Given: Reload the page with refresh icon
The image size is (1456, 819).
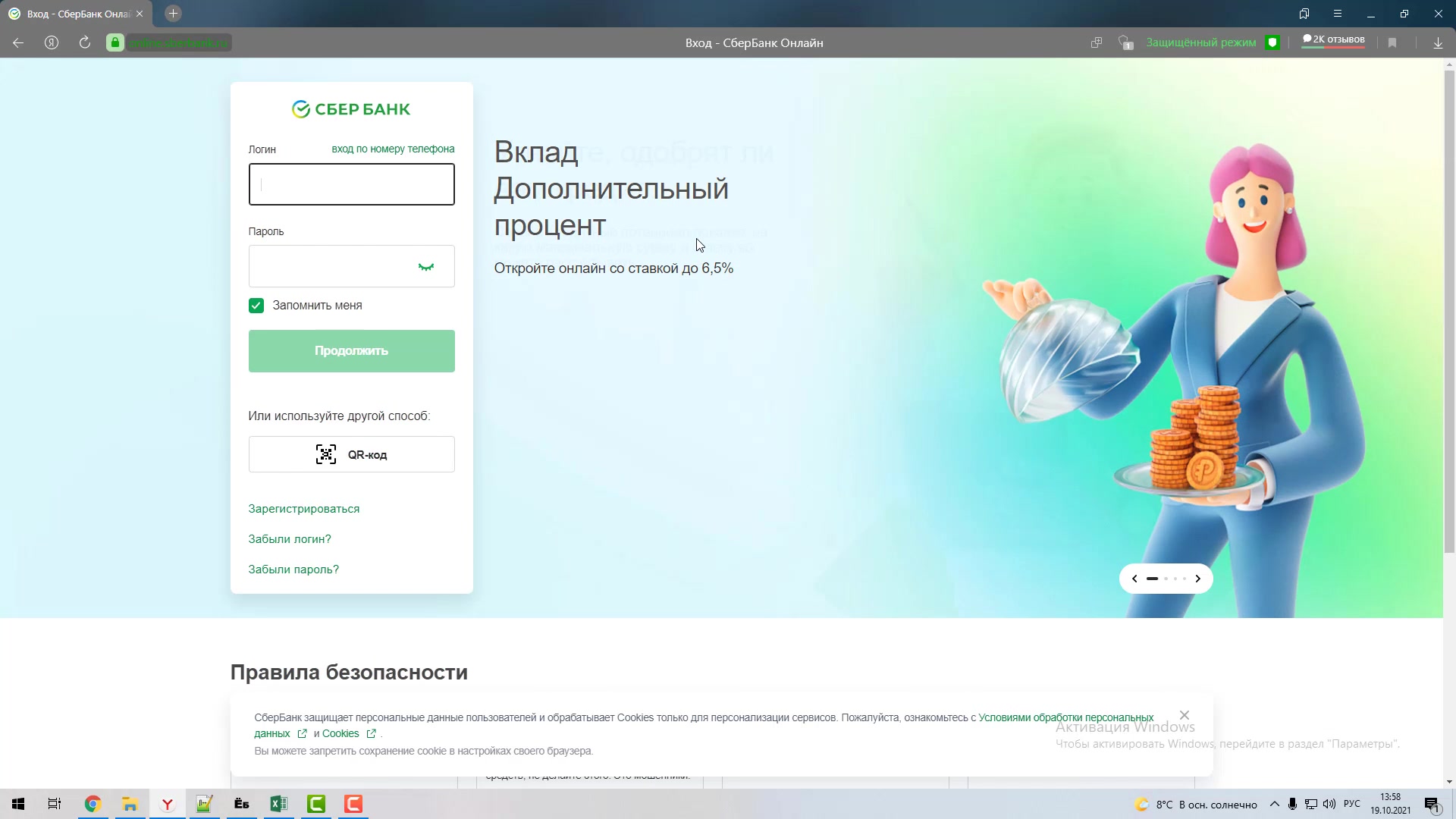Looking at the screenshot, I should (x=85, y=42).
